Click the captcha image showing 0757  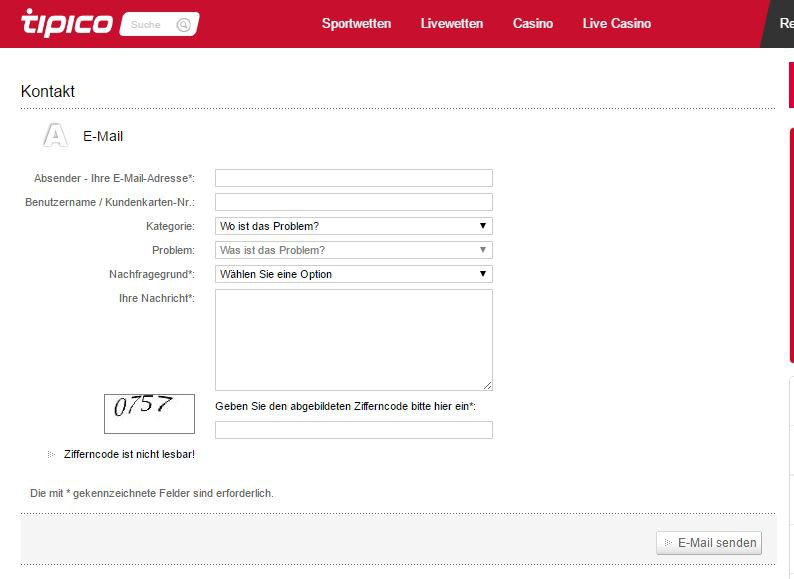pyautogui.click(x=149, y=413)
